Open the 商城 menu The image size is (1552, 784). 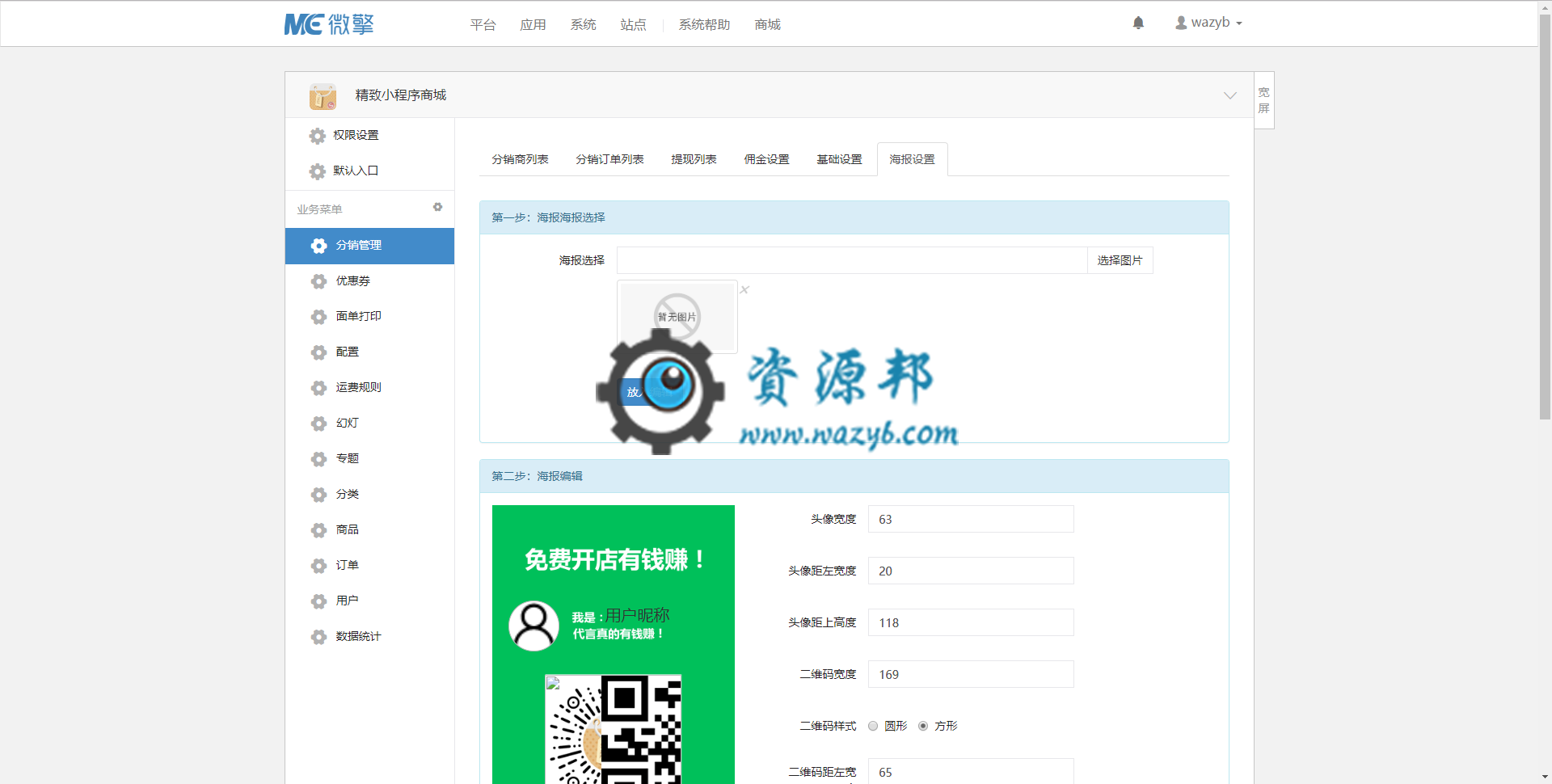[767, 24]
